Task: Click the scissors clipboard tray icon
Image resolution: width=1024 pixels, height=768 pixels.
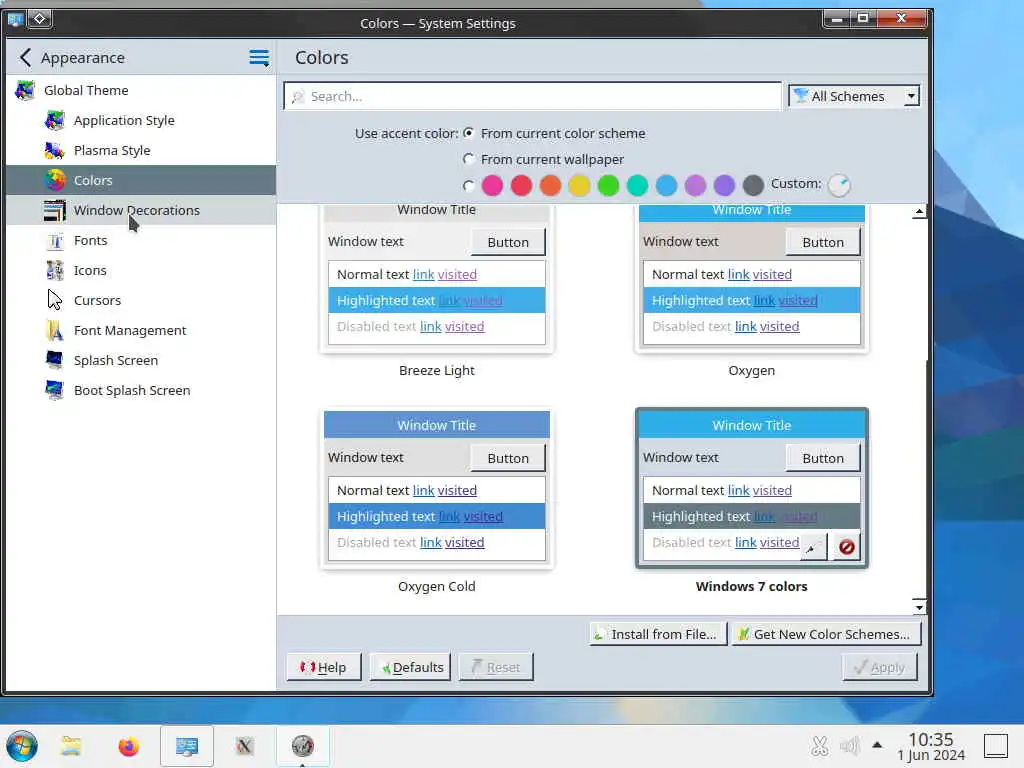Action: [820, 745]
